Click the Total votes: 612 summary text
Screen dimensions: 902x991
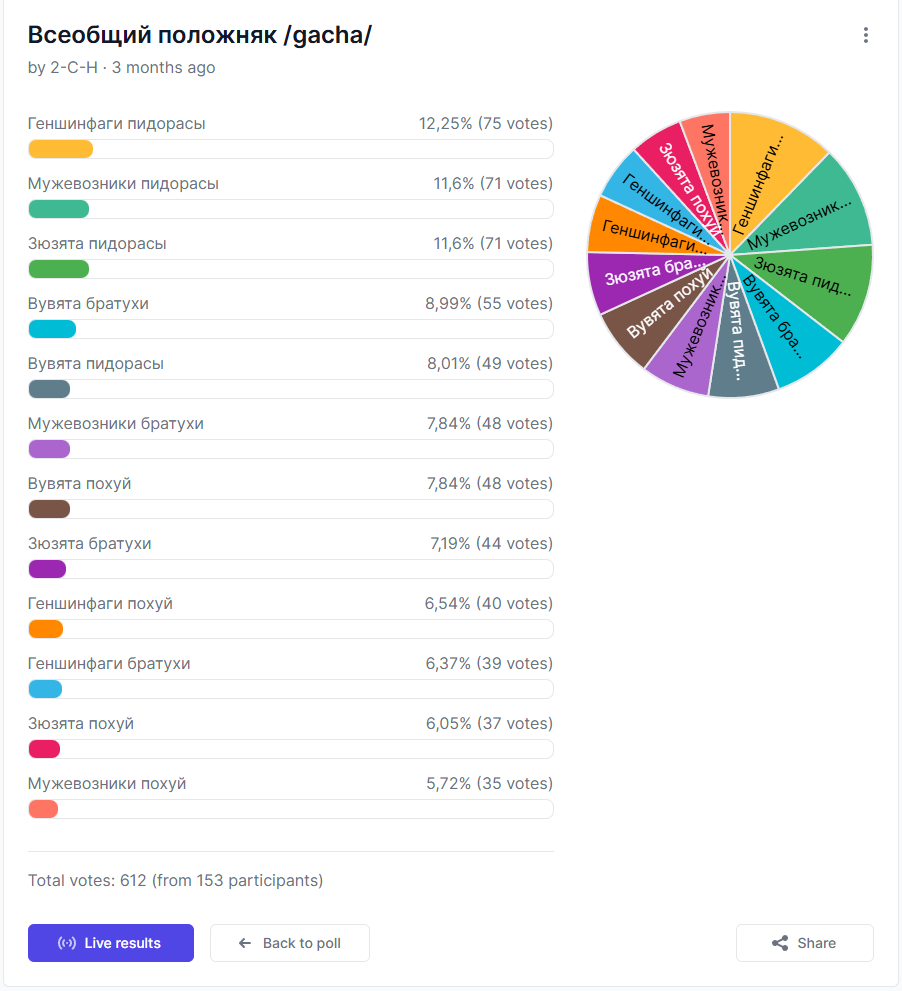click(176, 881)
